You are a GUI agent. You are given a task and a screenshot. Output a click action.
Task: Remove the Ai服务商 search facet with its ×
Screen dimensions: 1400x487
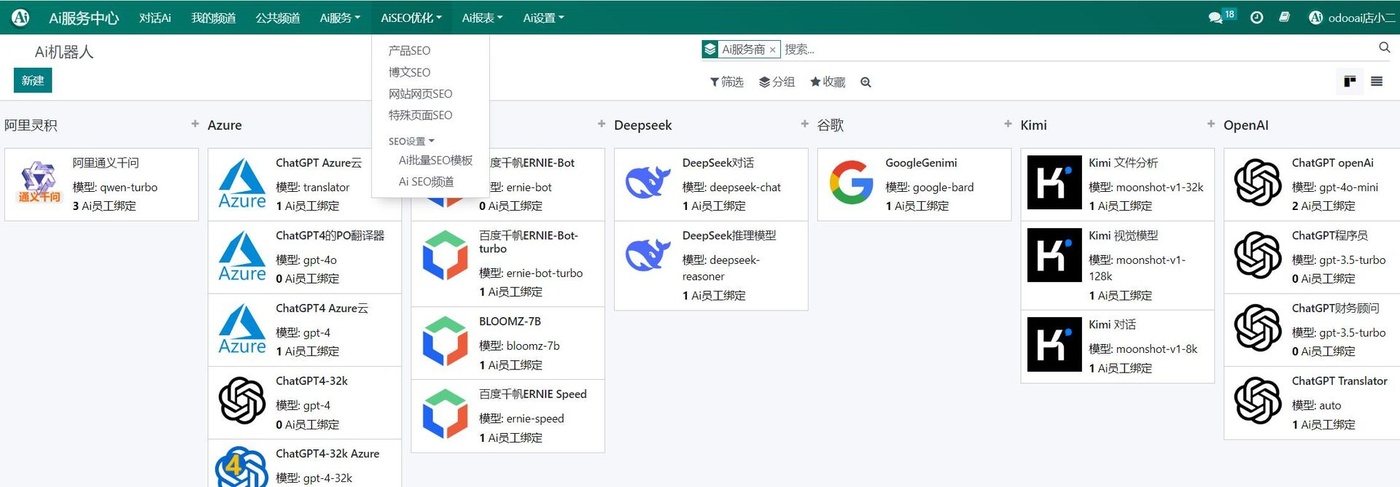(x=772, y=49)
